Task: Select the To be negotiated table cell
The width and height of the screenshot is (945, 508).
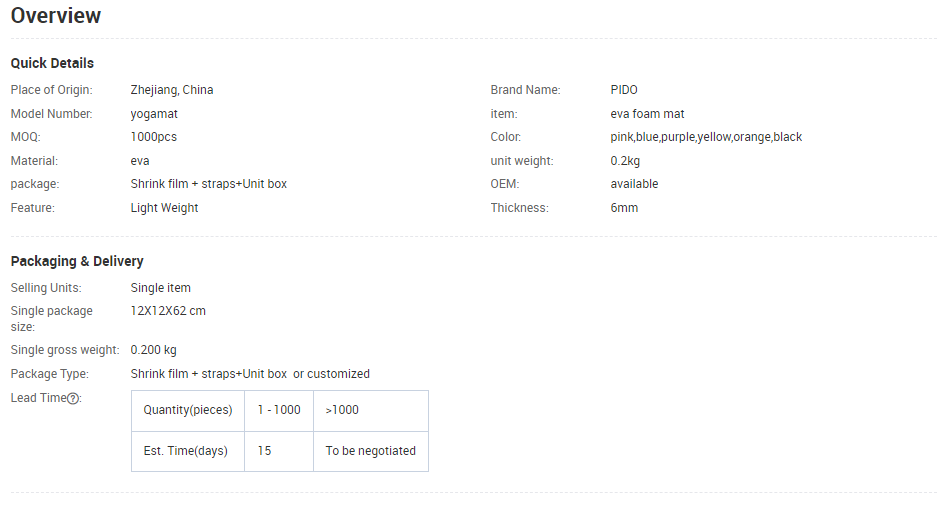Action: [370, 451]
